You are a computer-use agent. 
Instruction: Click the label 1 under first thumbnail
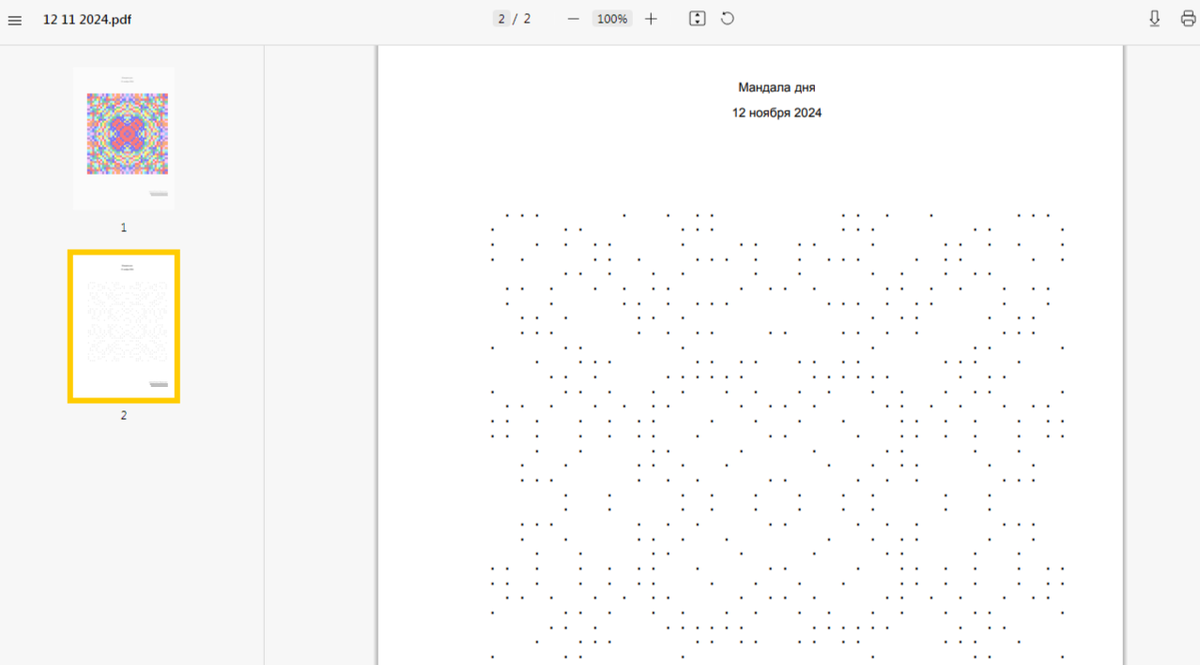point(124,228)
